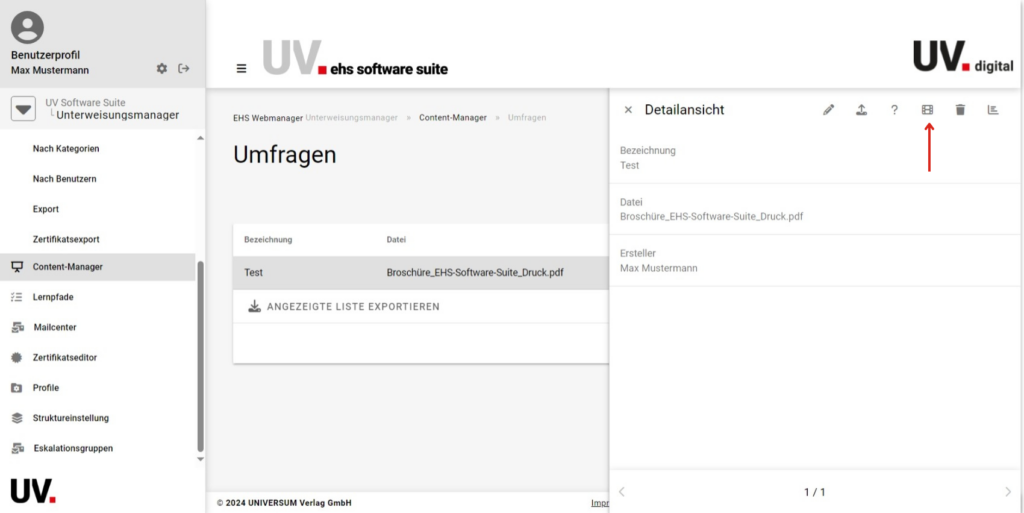Open Content-Manager in the sidebar
The height and width of the screenshot is (513, 1024).
tap(67, 267)
